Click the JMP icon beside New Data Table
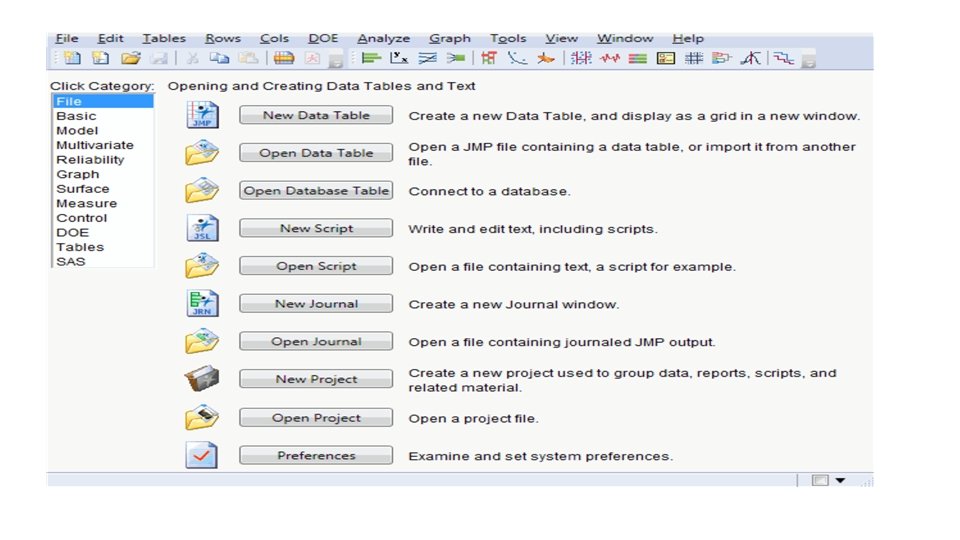The width and height of the screenshot is (960, 540). tap(202, 115)
